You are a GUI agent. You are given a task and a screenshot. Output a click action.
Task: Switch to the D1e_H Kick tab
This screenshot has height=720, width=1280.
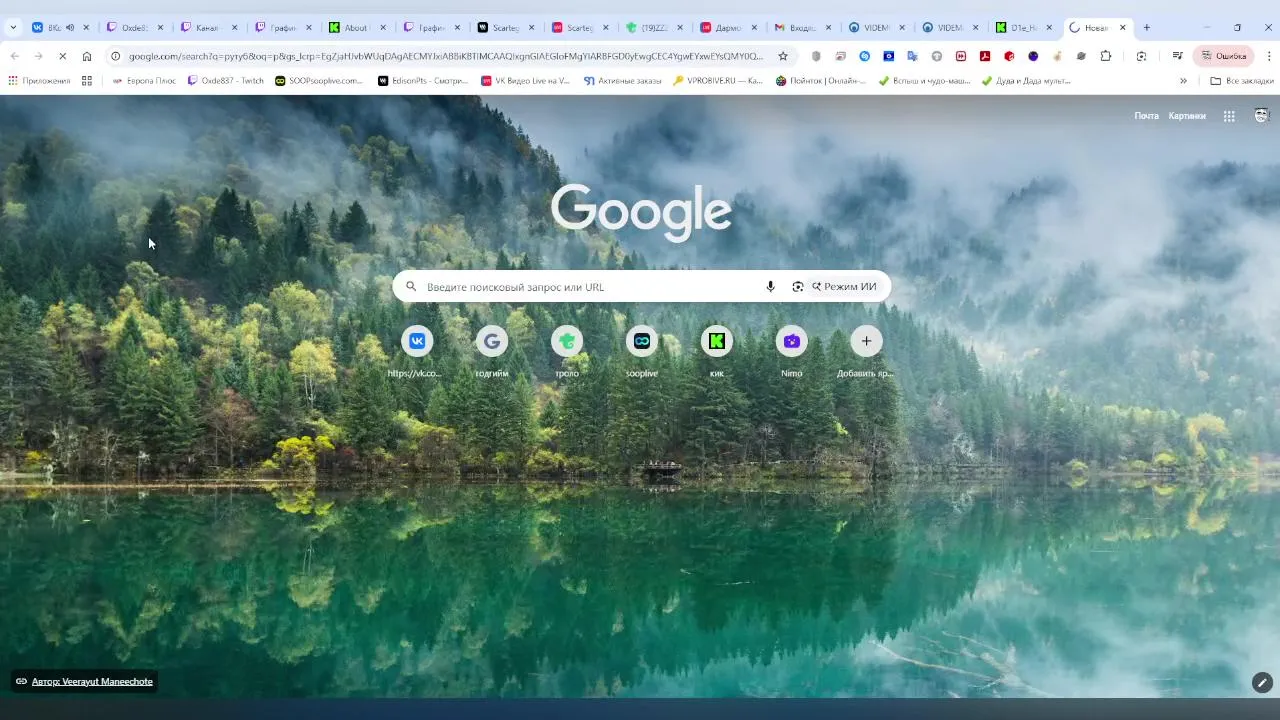coord(1025,28)
